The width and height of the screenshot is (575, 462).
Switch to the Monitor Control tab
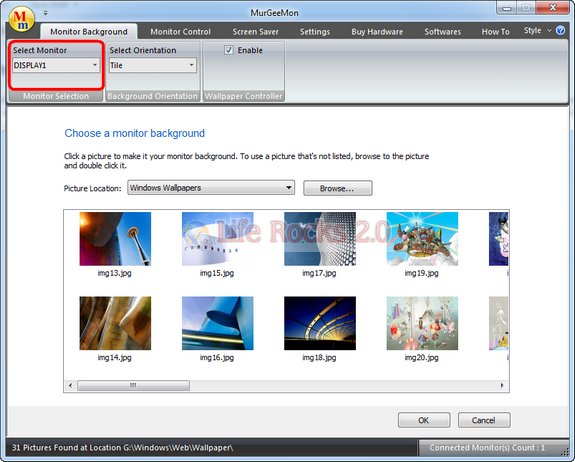(x=180, y=32)
